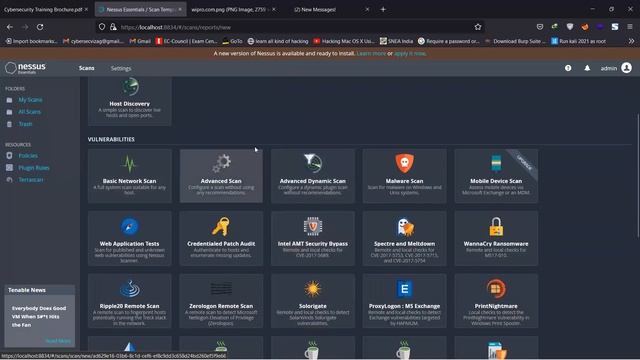
Task: Open the Advanced Dynamic Scan template
Action: click(313, 176)
